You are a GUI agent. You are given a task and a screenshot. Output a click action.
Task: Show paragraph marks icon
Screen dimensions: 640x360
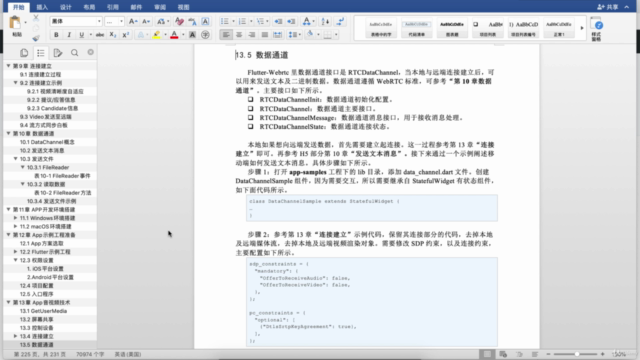(340, 21)
